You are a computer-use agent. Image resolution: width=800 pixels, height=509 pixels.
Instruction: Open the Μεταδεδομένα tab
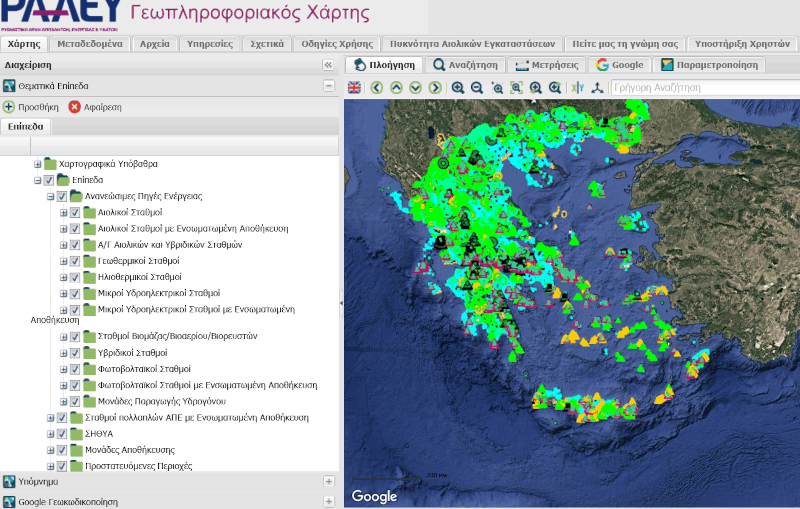pos(89,44)
